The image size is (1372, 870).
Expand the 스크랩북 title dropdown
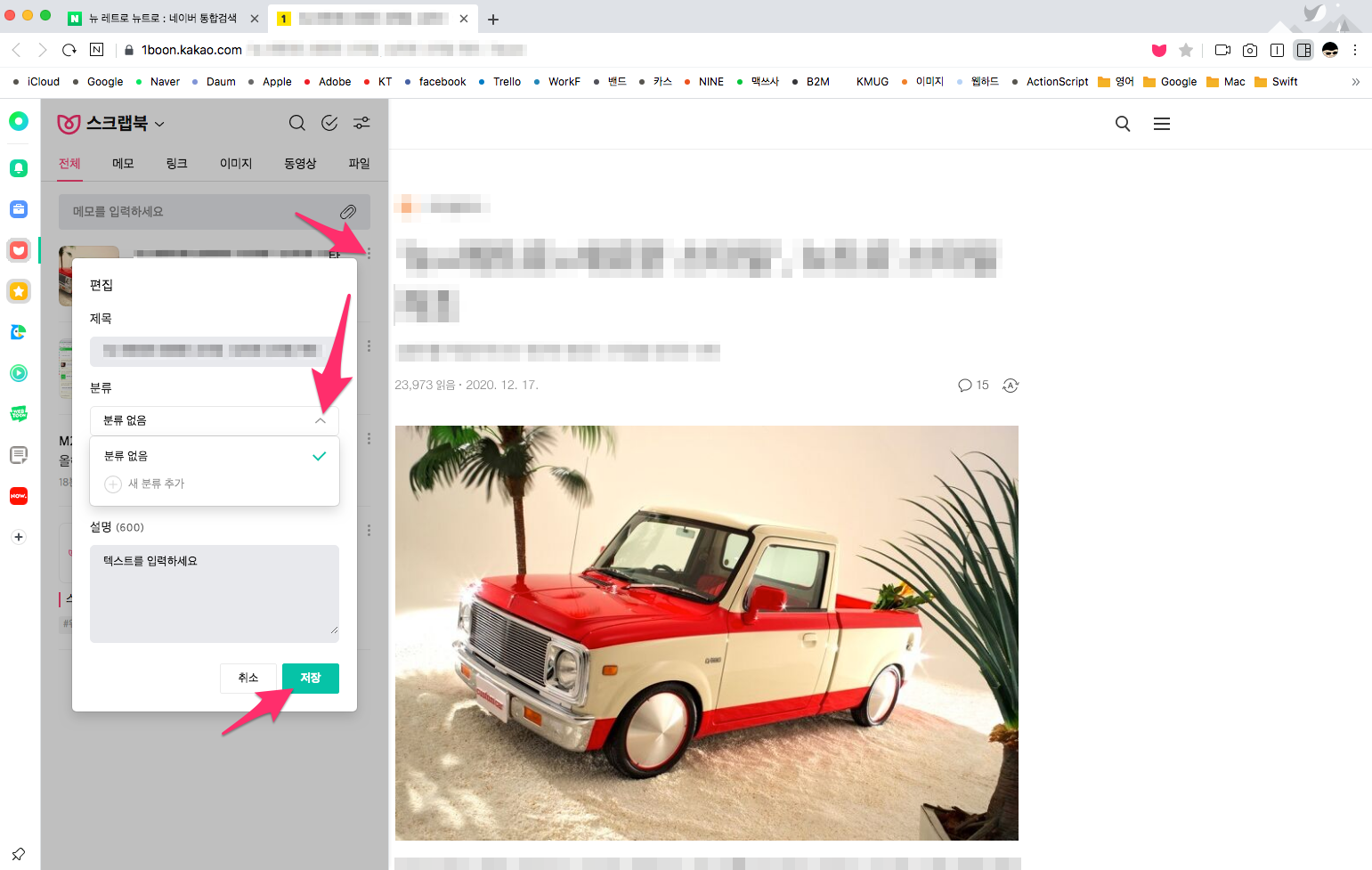click(159, 124)
